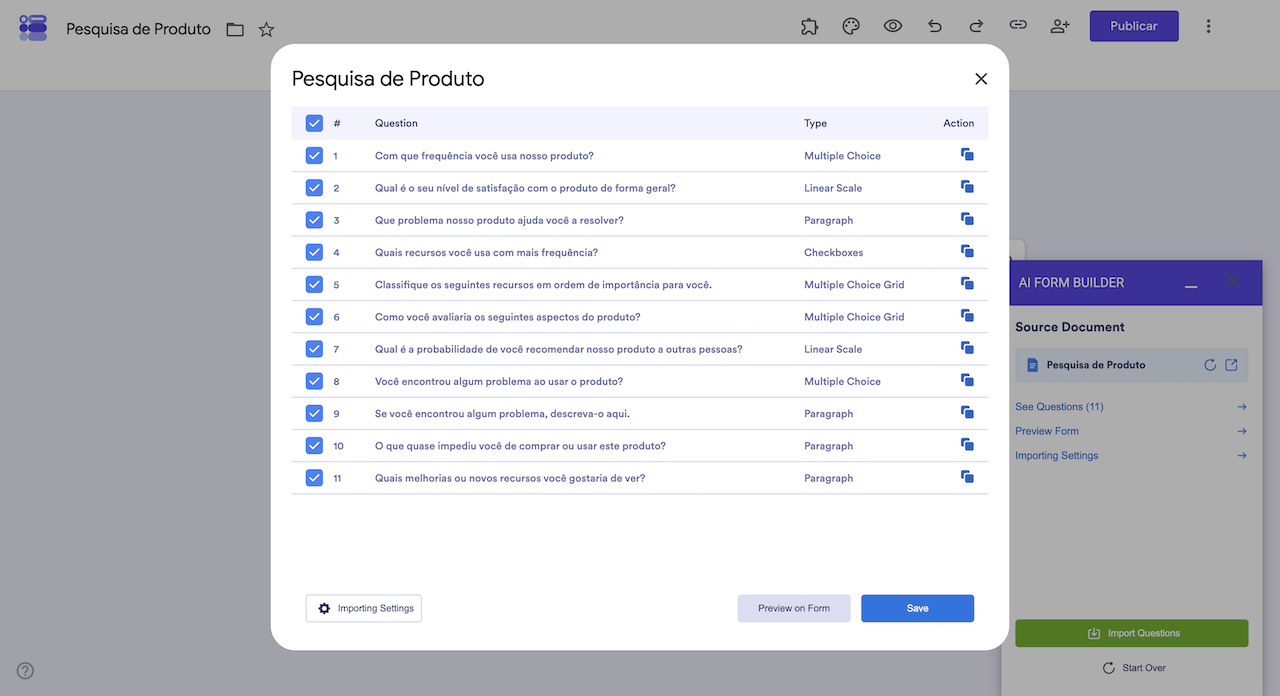Screen dimensions: 1280x696
Task: Click the form title Pesquisa de Produto in header
Action: point(138,29)
